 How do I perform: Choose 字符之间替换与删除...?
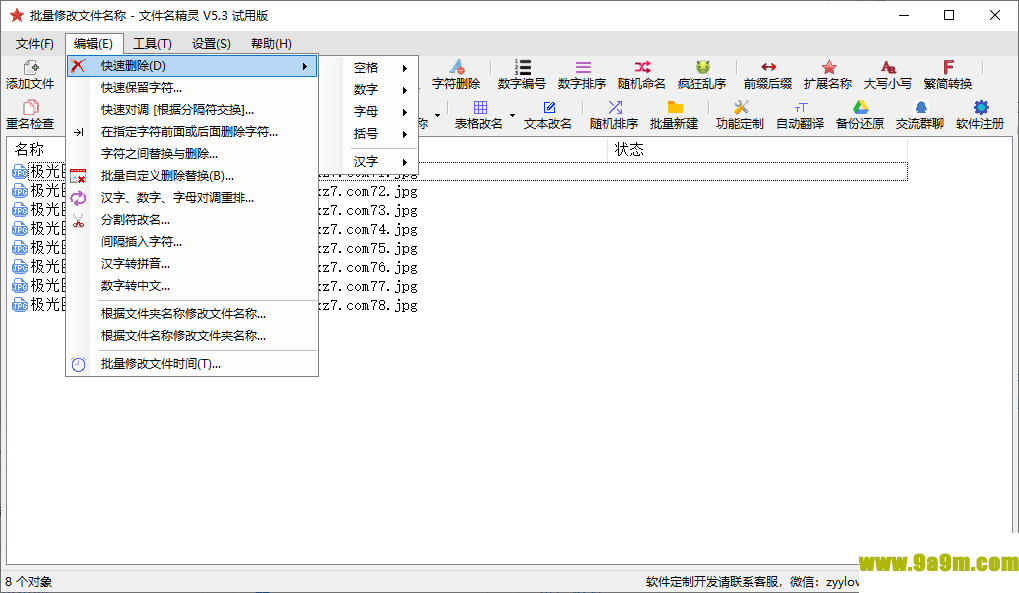pos(192,154)
